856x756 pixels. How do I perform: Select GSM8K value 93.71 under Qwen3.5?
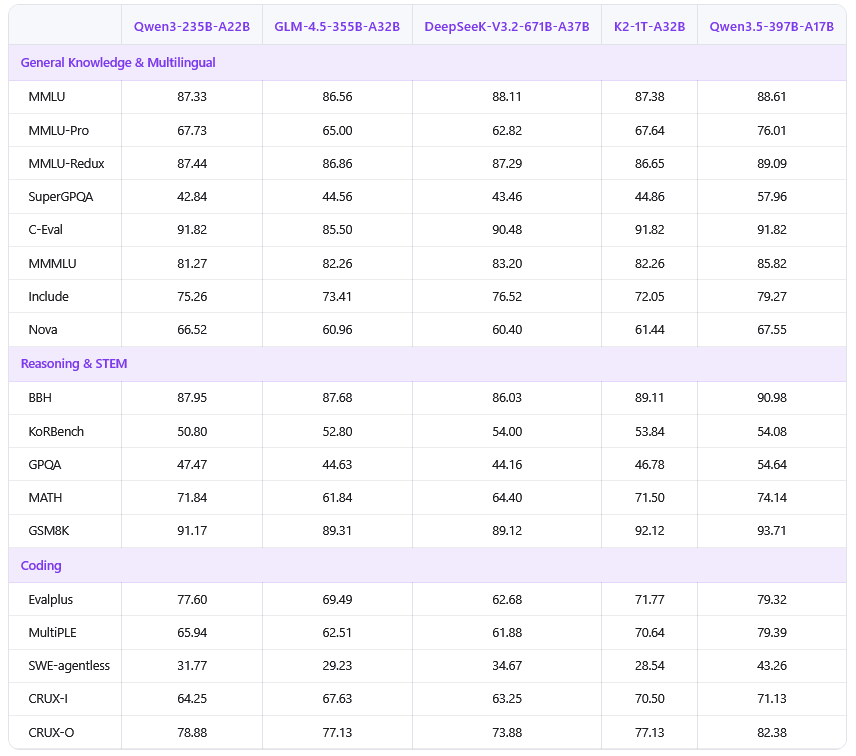pyautogui.click(x=771, y=531)
